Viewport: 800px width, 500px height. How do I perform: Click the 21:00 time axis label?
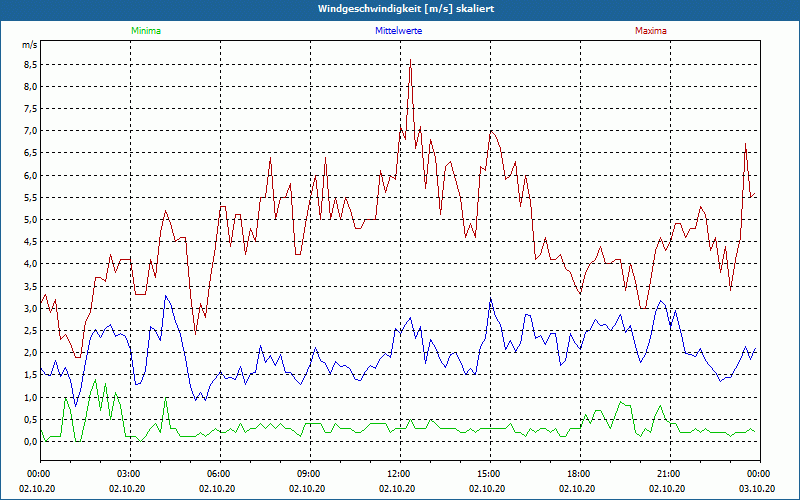pos(670,474)
